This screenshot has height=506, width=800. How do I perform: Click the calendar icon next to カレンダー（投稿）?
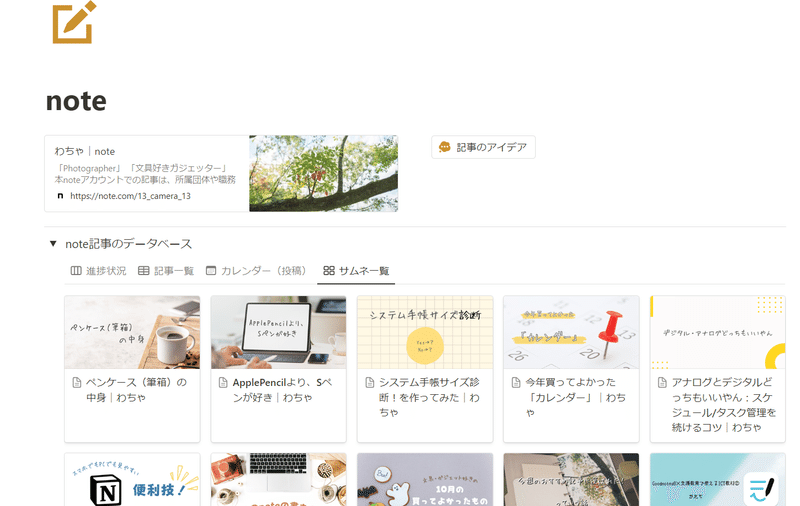pyautogui.click(x=211, y=271)
